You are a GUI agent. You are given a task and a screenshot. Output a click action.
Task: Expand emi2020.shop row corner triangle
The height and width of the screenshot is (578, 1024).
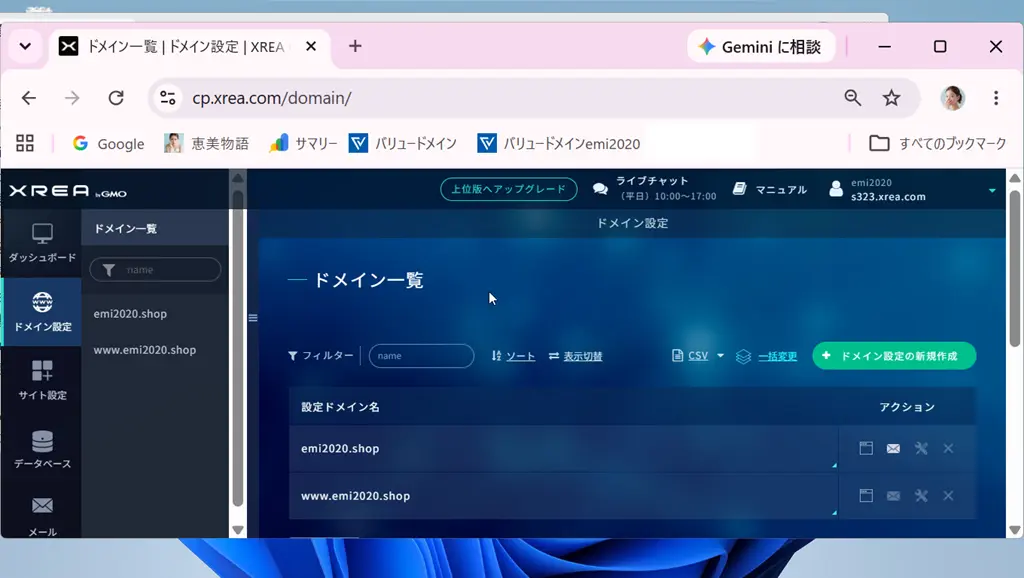click(834, 466)
